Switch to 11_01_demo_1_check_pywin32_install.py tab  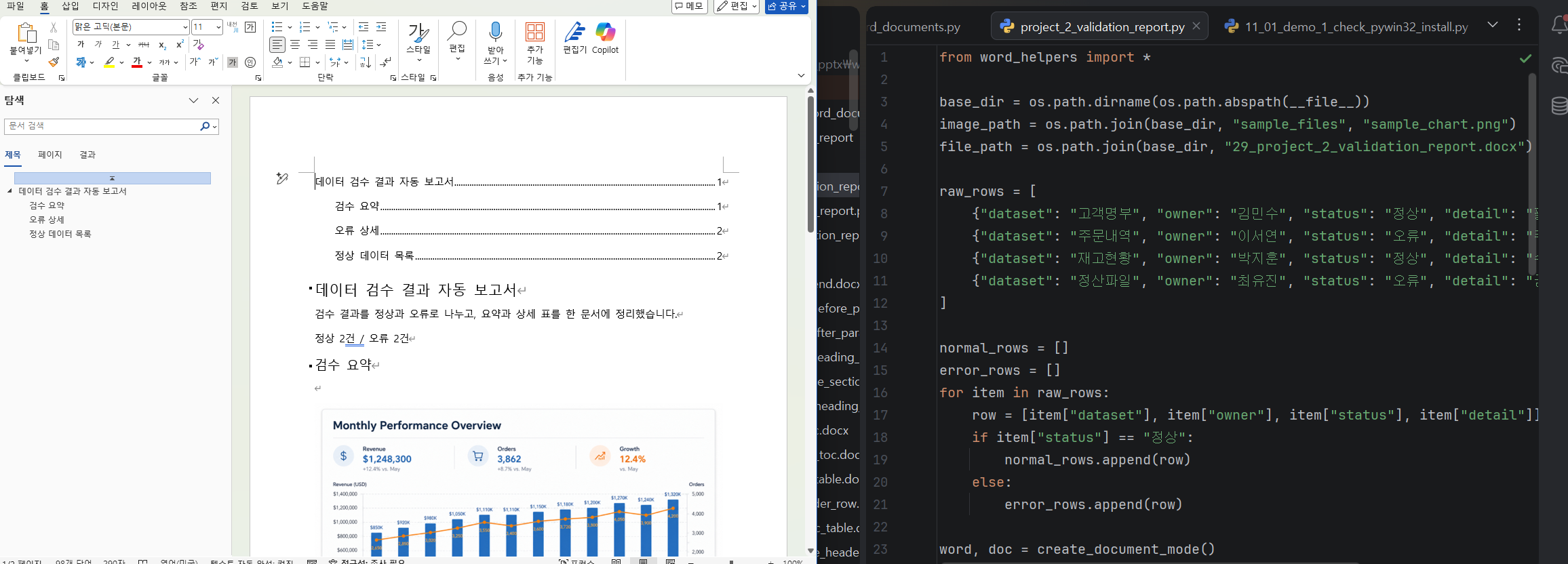pos(1346,26)
